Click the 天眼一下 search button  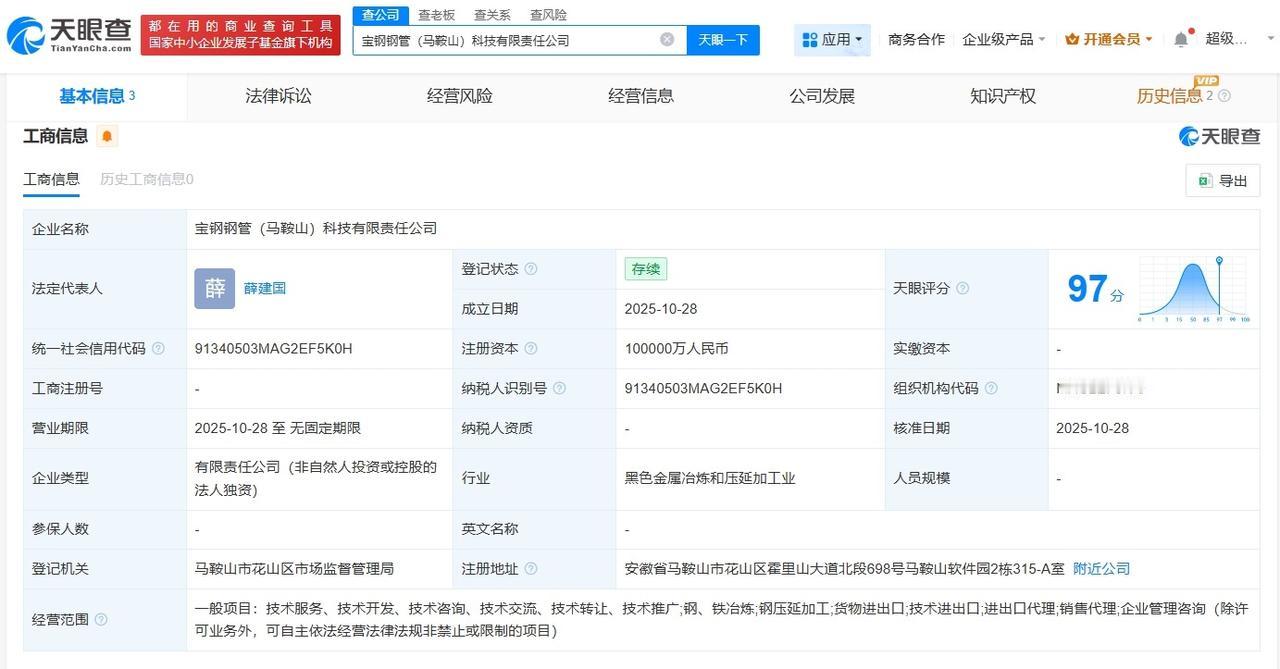[723, 40]
